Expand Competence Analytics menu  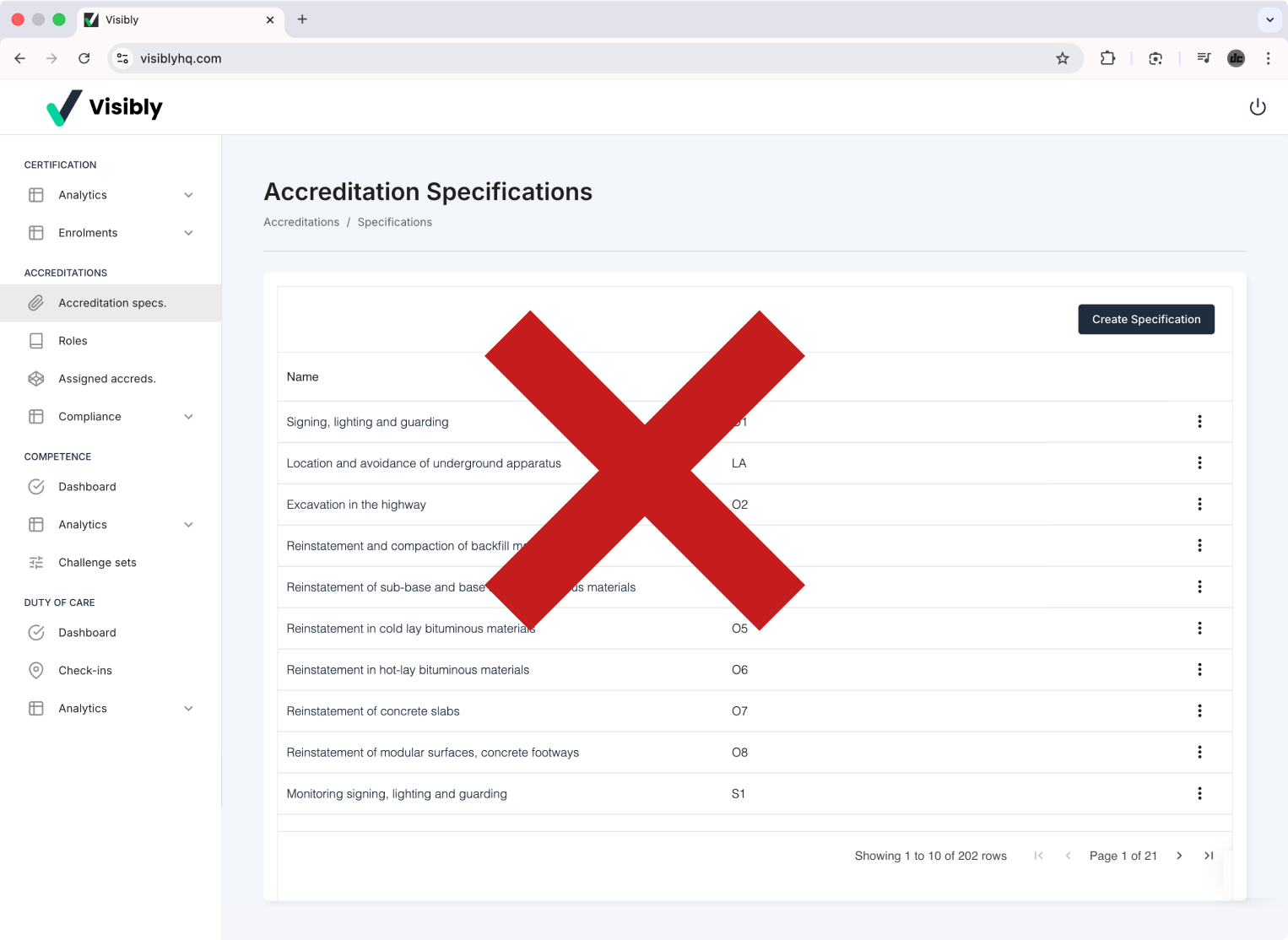click(x=111, y=525)
